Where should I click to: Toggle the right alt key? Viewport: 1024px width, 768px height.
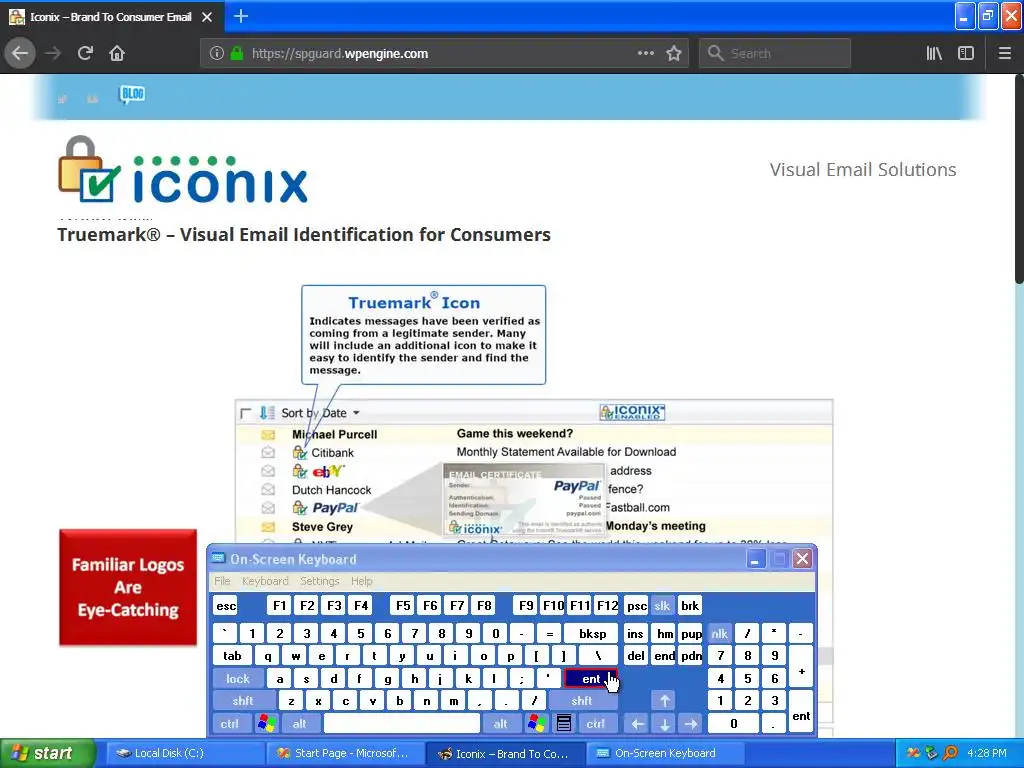pyautogui.click(x=500, y=724)
